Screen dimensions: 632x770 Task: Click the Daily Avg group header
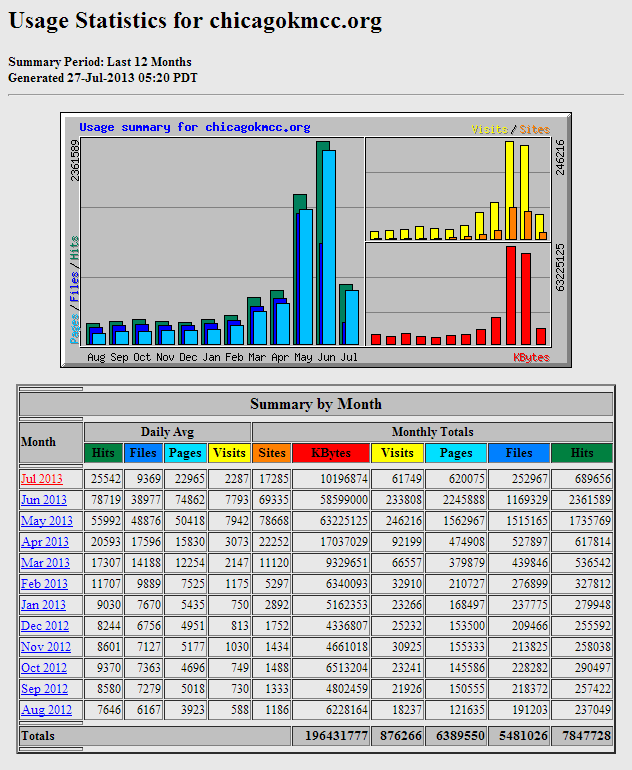pyautogui.click(x=167, y=432)
